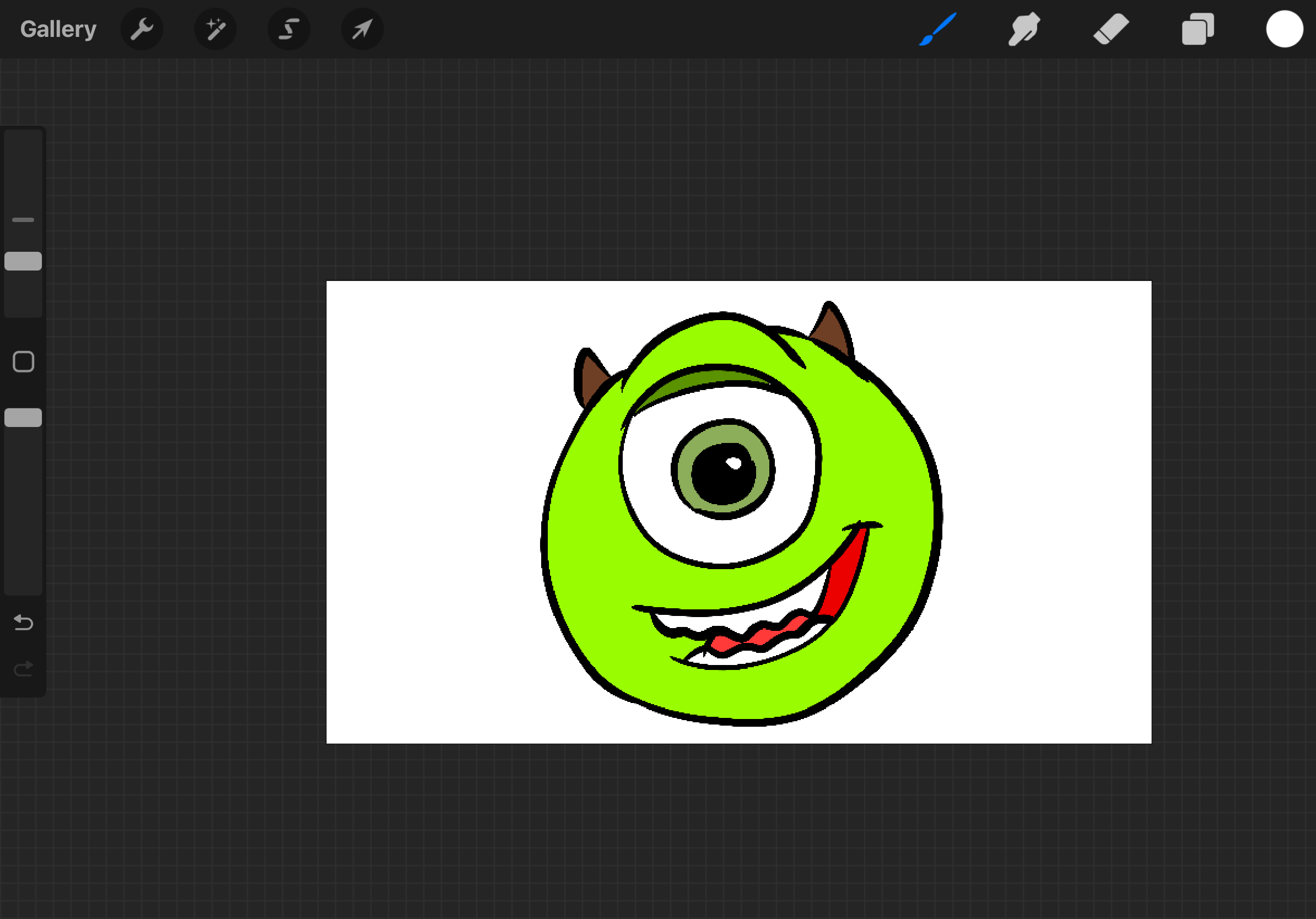1316x919 pixels.
Task: Open the Actions menu with the wrench icon
Action: coord(142,29)
